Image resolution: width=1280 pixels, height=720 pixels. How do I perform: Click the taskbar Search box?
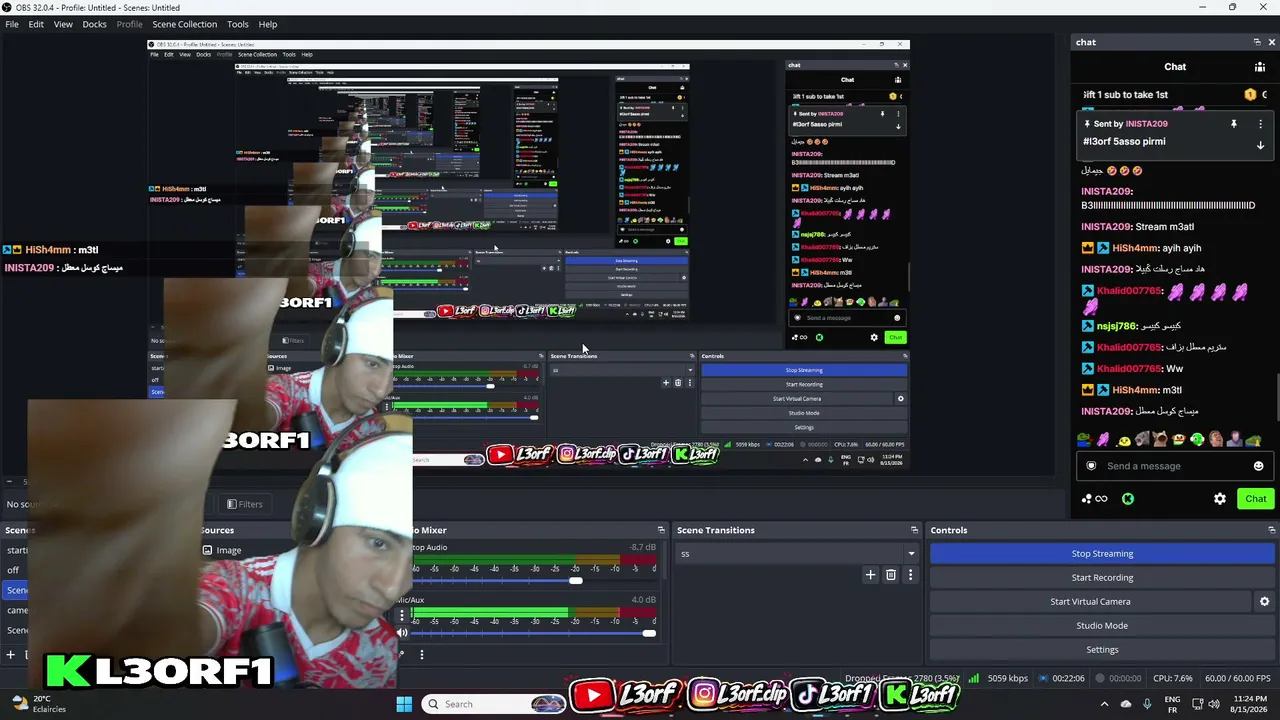tap(495, 704)
